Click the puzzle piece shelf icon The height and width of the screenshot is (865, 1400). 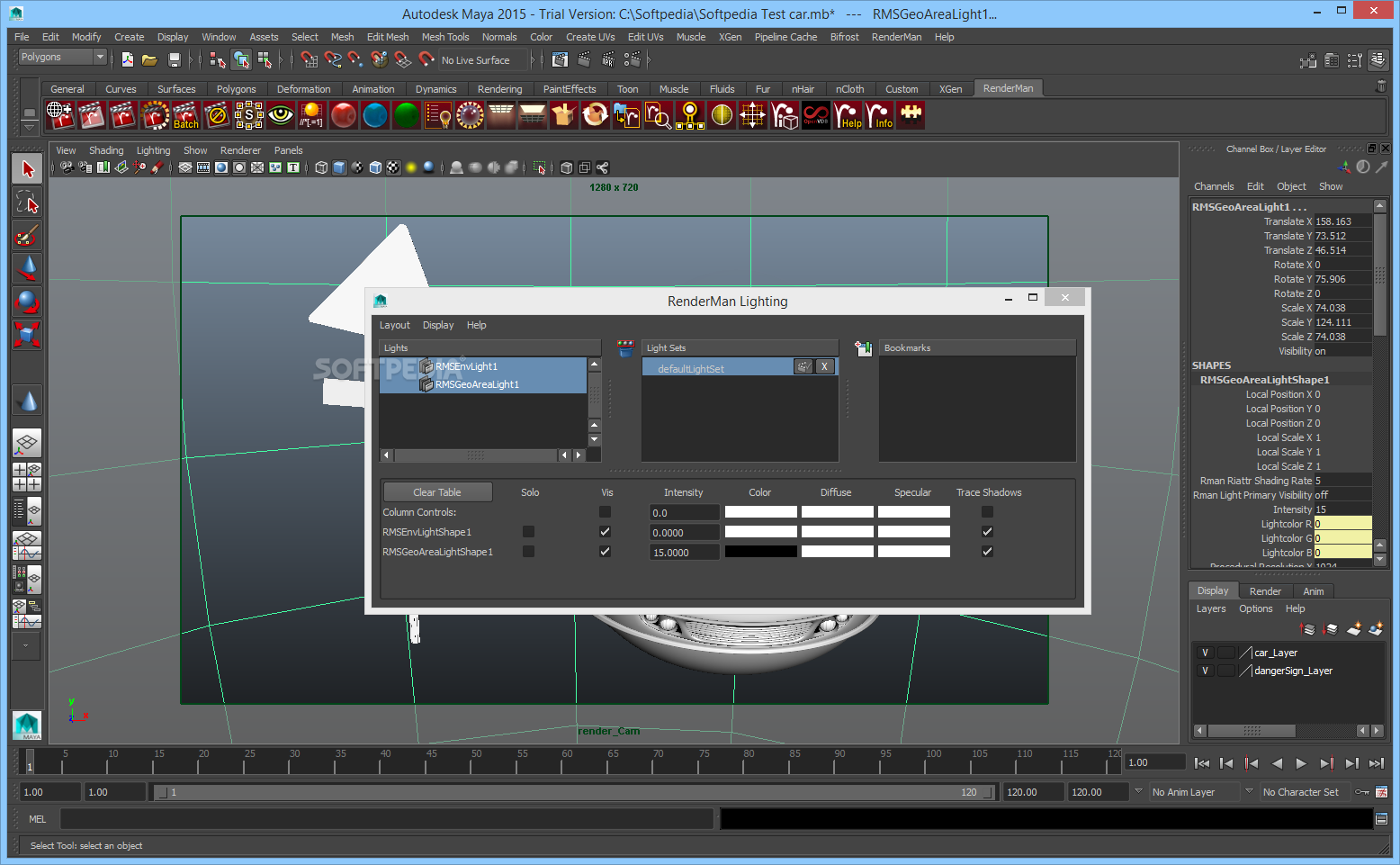pos(911,115)
